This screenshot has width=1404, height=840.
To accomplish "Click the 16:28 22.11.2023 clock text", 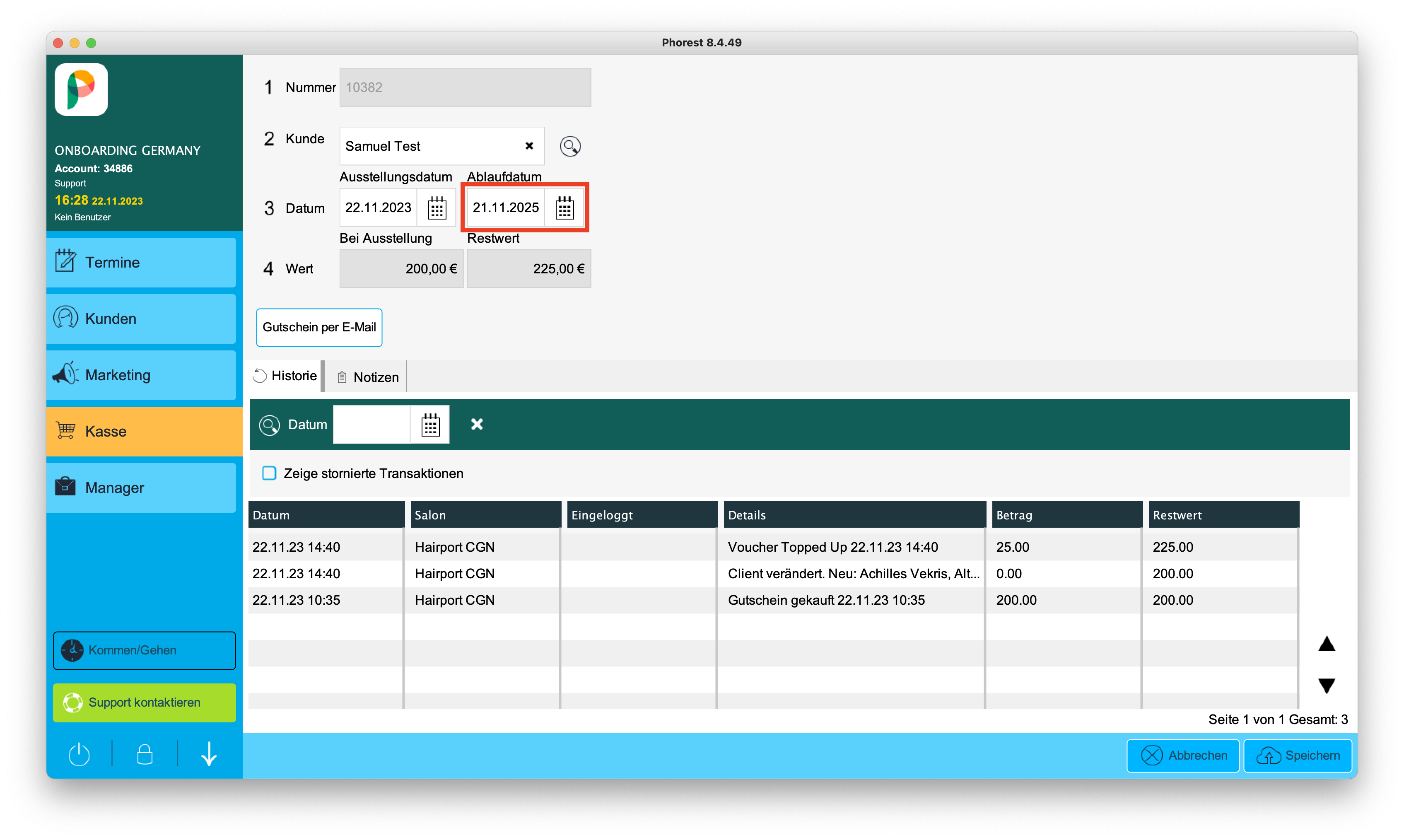I will coord(99,200).
